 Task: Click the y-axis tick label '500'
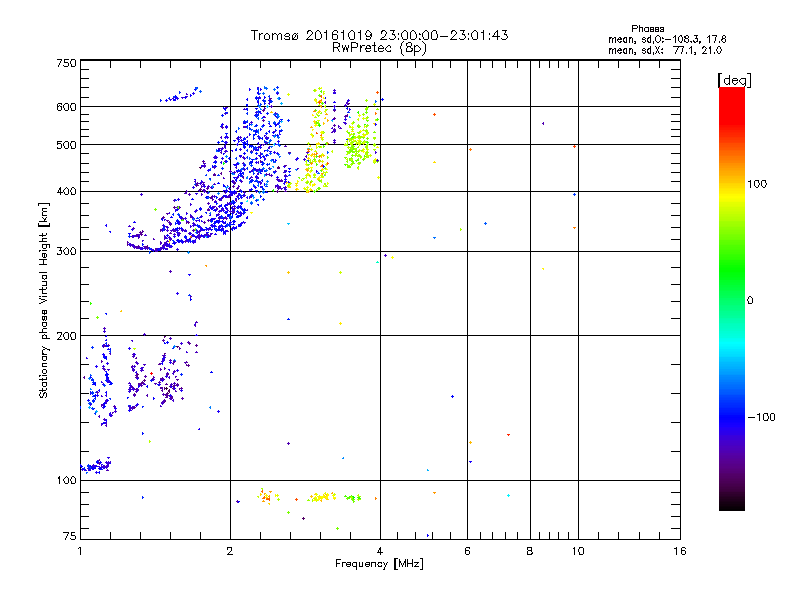[x=66, y=145]
